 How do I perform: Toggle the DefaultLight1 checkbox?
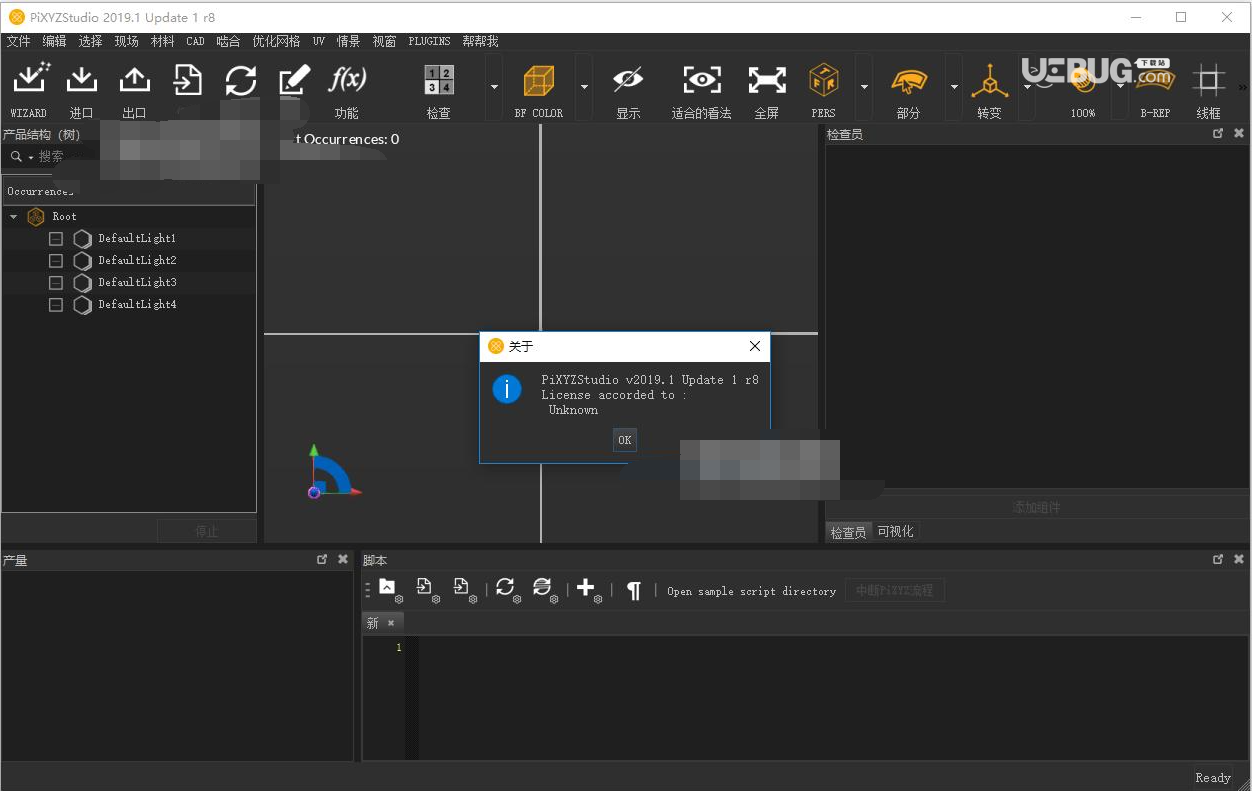pyautogui.click(x=56, y=239)
